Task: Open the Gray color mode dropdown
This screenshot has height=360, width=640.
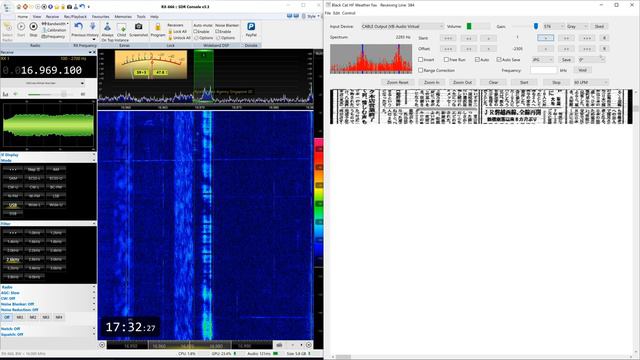Action: click(x=577, y=26)
